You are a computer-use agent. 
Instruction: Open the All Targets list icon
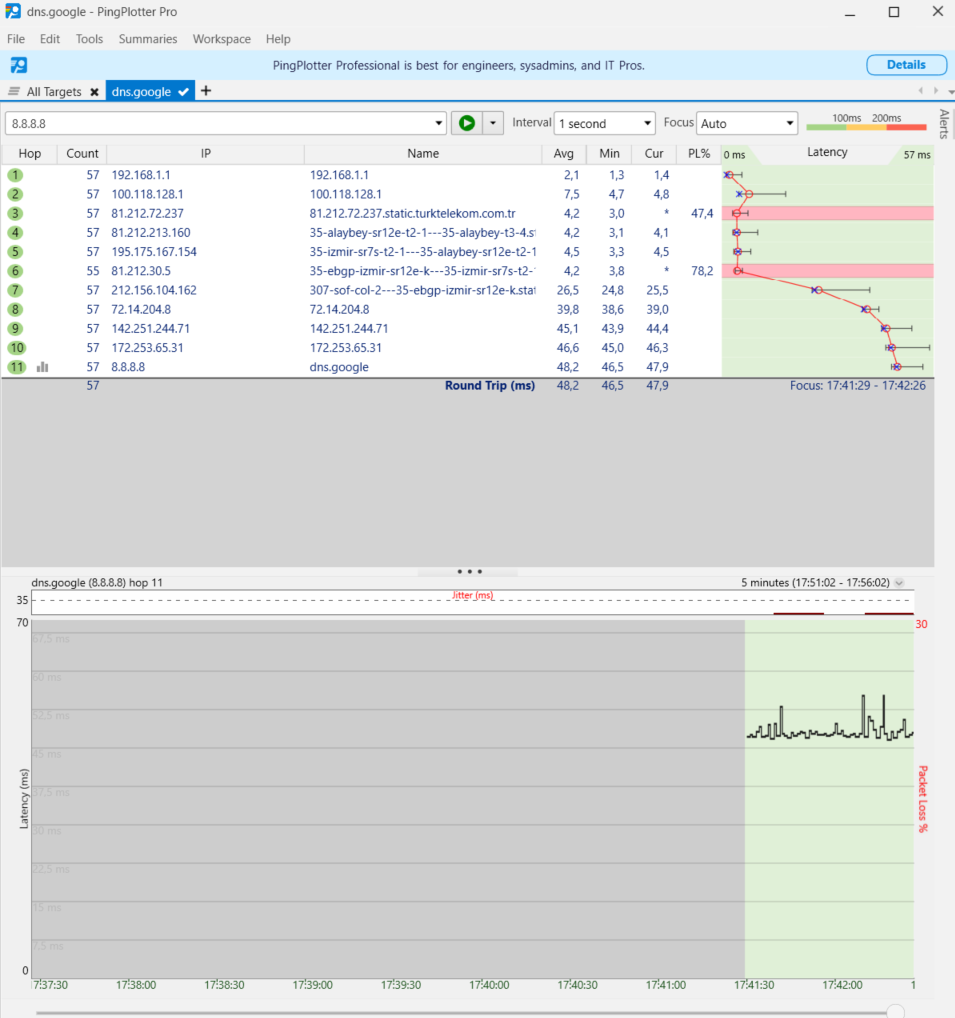pos(14,91)
